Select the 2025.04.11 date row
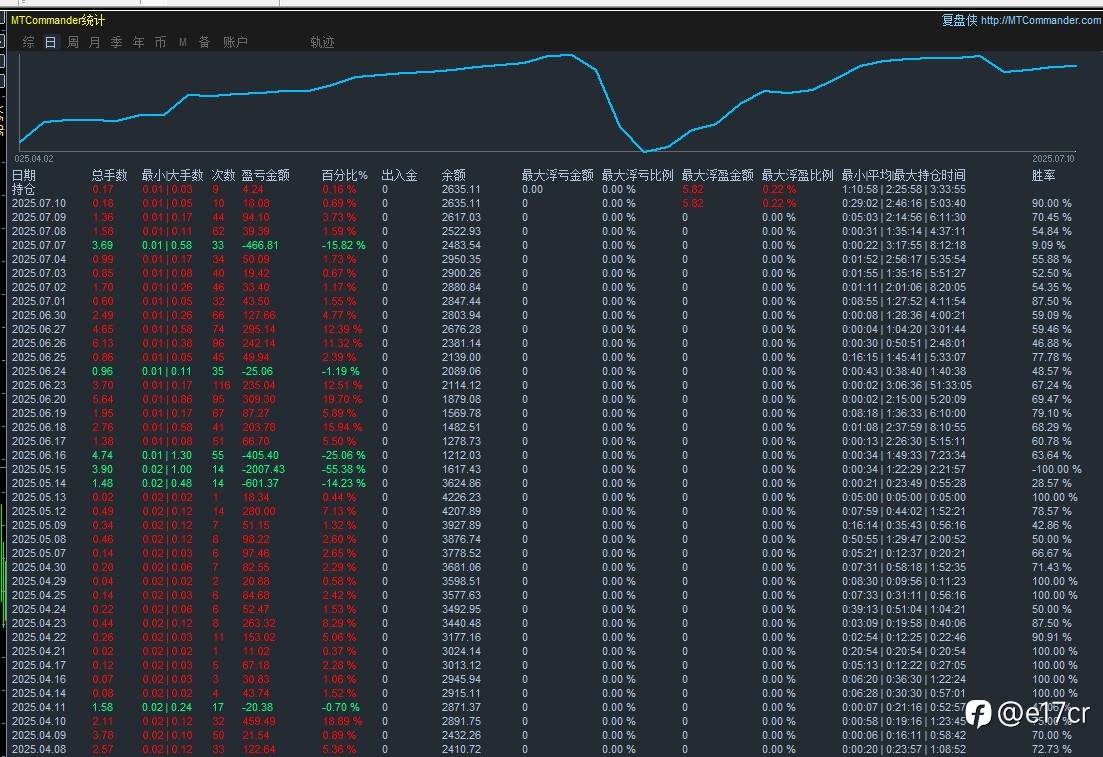1103x757 pixels. click(39, 707)
